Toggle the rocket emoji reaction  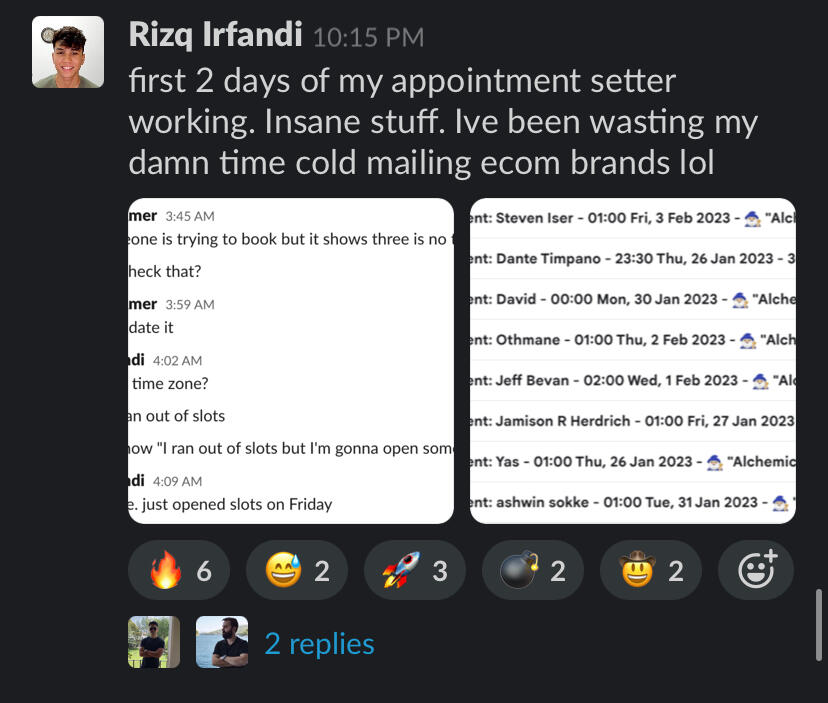tap(415, 571)
